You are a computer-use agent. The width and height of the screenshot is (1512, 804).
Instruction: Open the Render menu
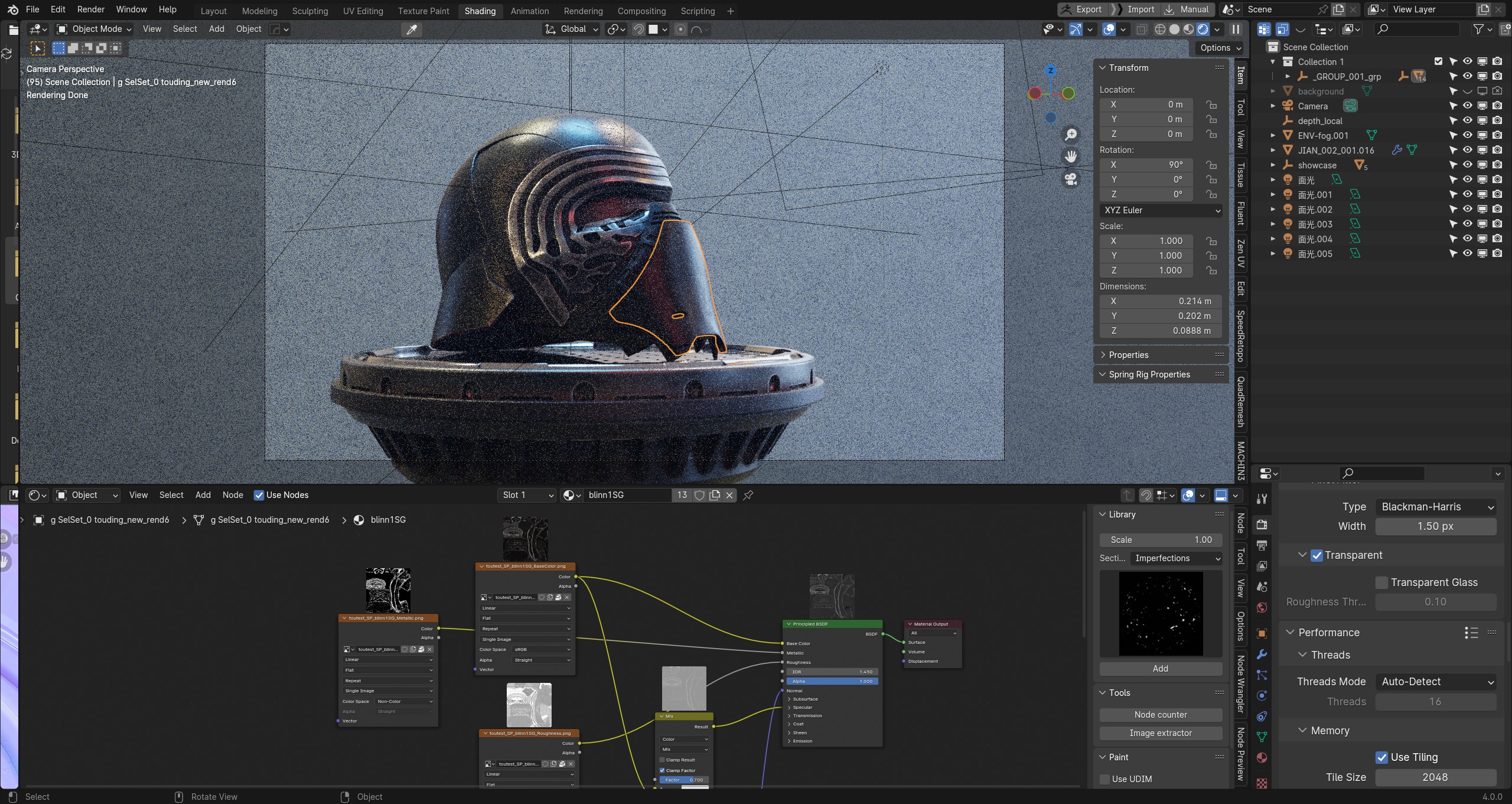[x=90, y=9]
